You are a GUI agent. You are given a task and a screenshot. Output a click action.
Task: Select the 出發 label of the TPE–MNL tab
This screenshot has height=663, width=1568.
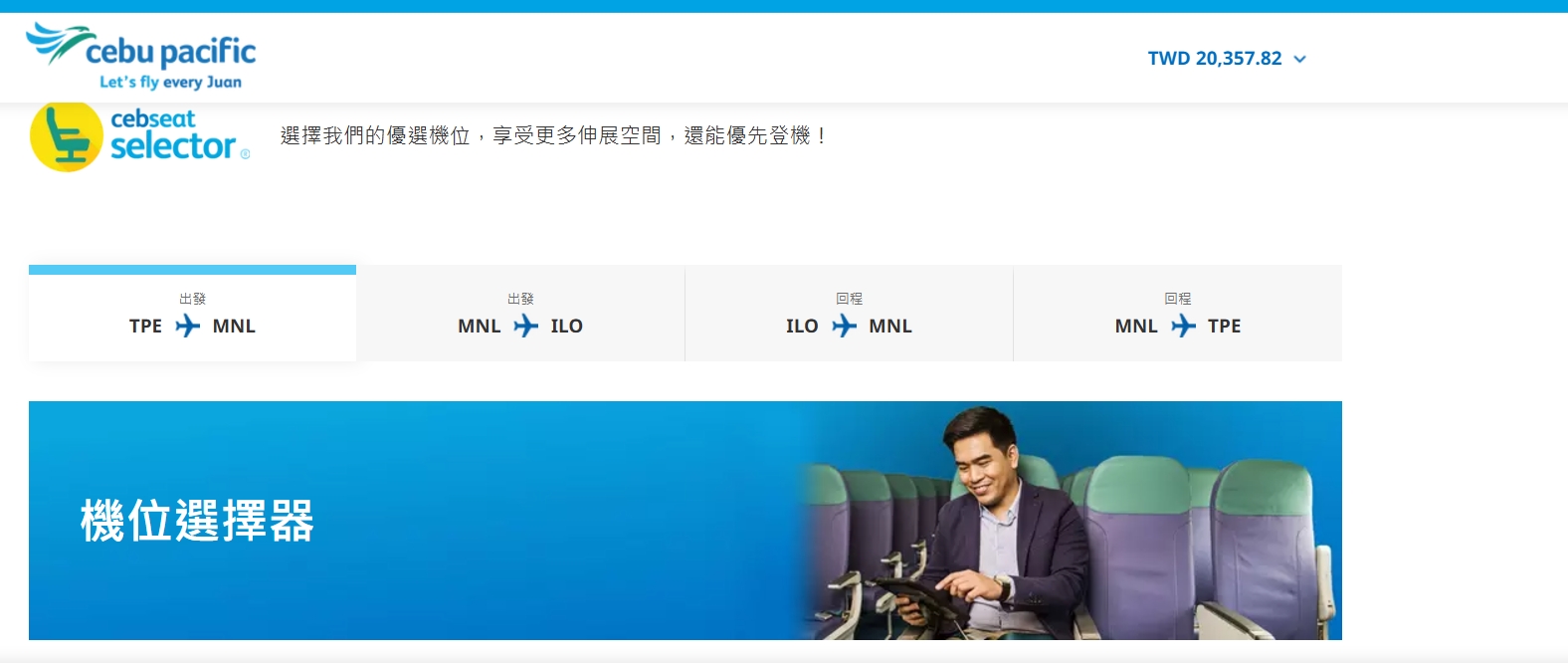(x=192, y=299)
